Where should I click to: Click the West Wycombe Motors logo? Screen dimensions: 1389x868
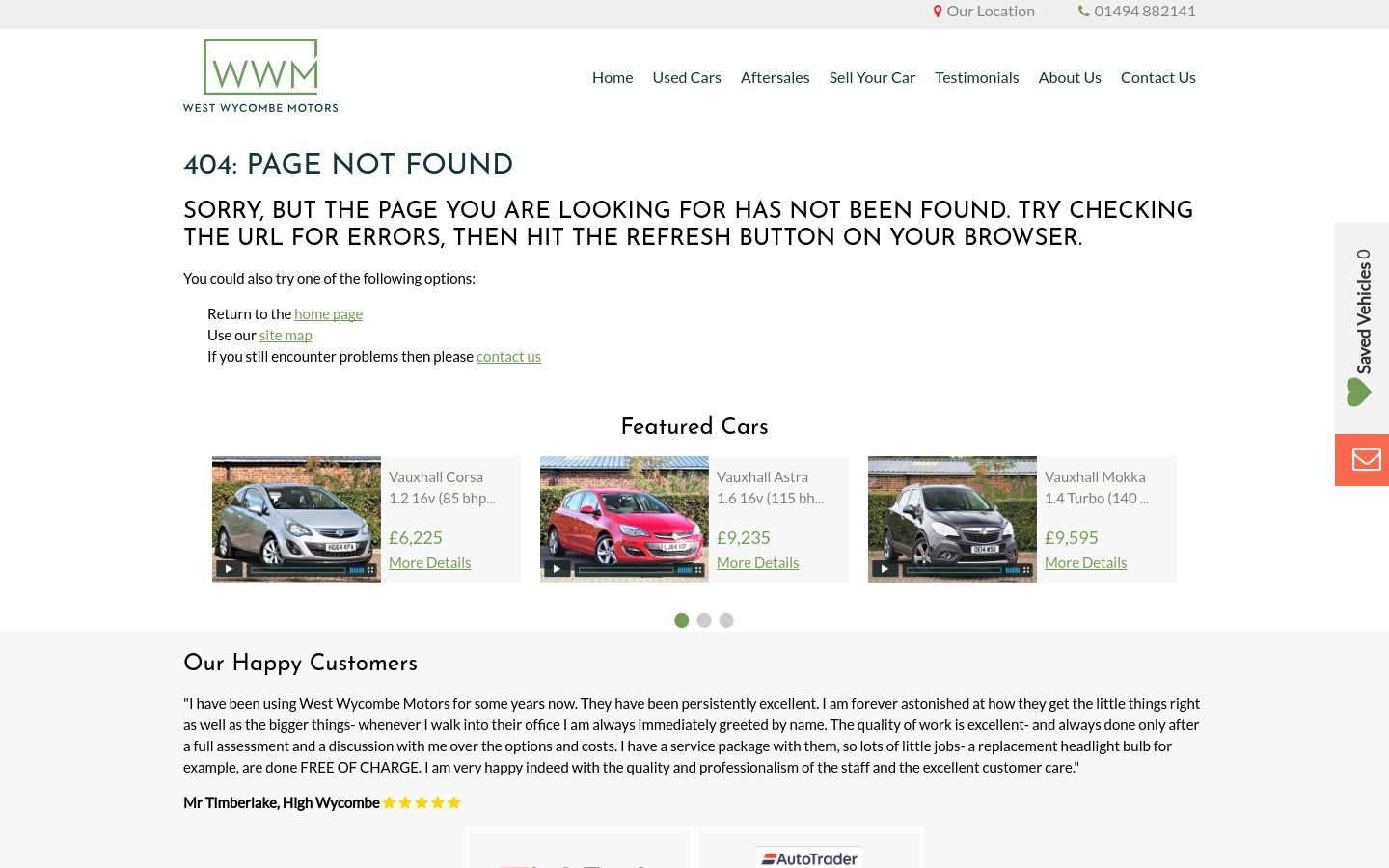pos(260,76)
